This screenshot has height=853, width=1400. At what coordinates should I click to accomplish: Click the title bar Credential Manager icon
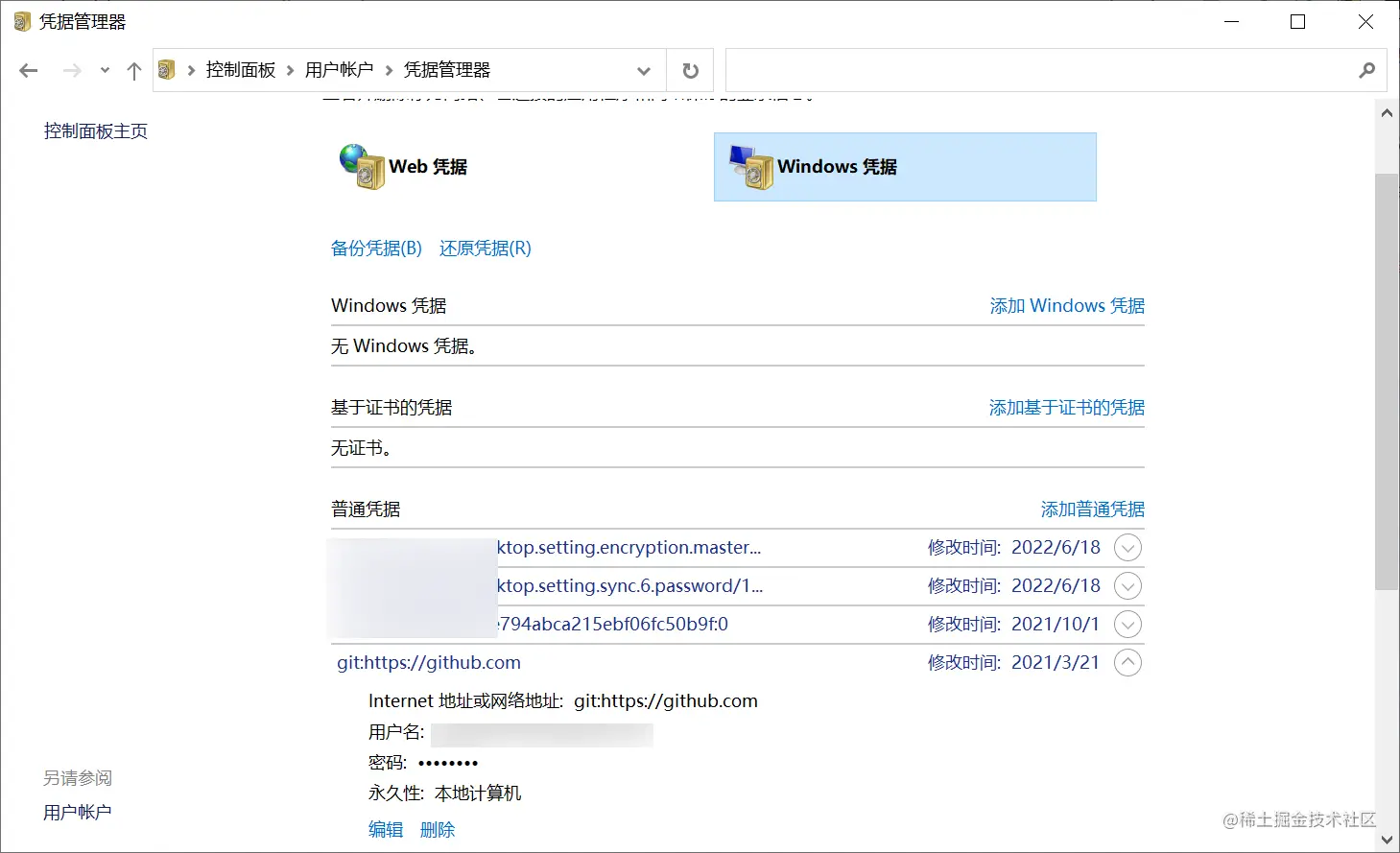(x=22, y=21)
